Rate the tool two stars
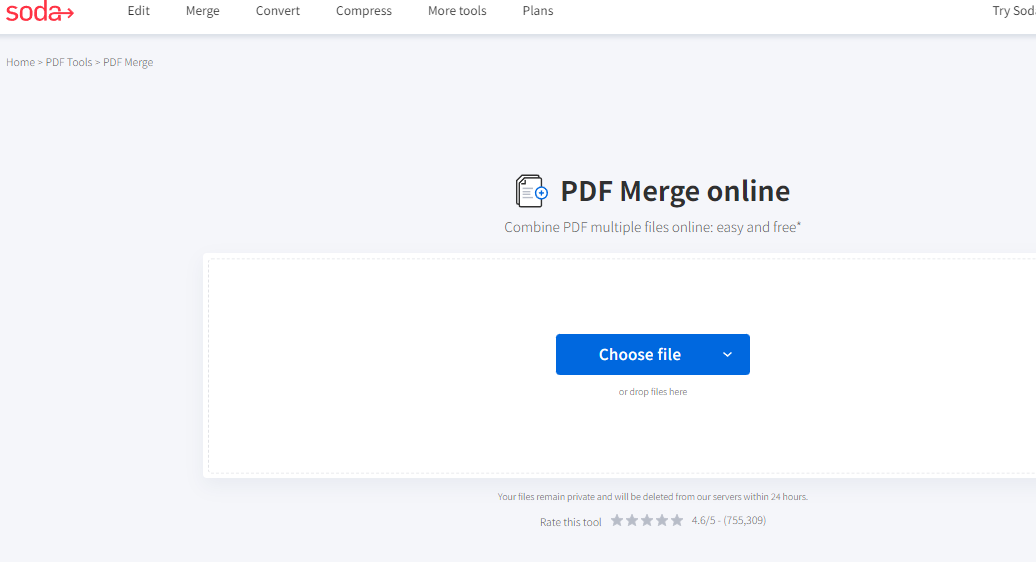The image size is (1036, 588). coord(632,521)
